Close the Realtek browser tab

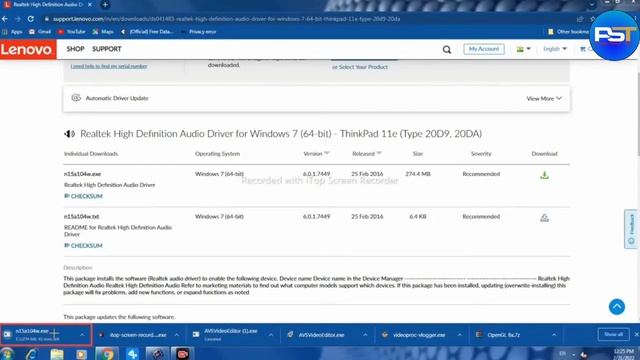tap(90, 5)
